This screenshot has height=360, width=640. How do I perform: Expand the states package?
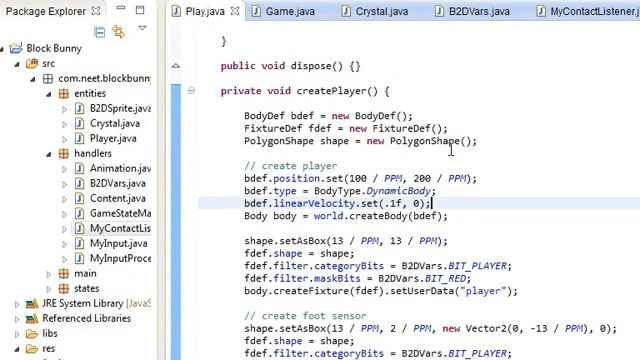coord(49,289)
